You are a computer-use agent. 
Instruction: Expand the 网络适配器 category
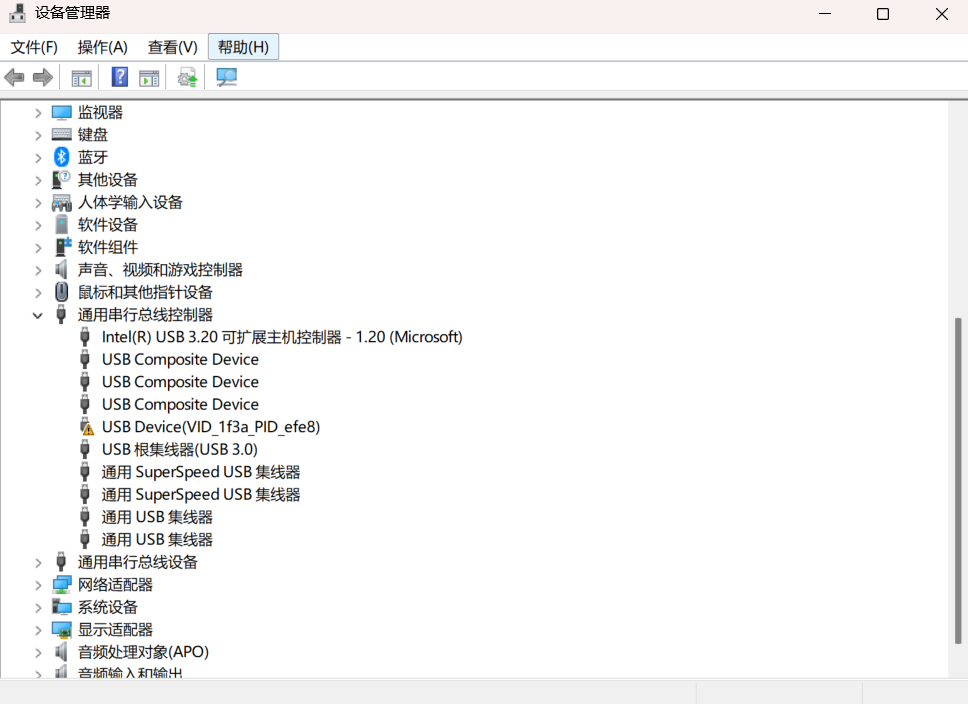point(38,585)
